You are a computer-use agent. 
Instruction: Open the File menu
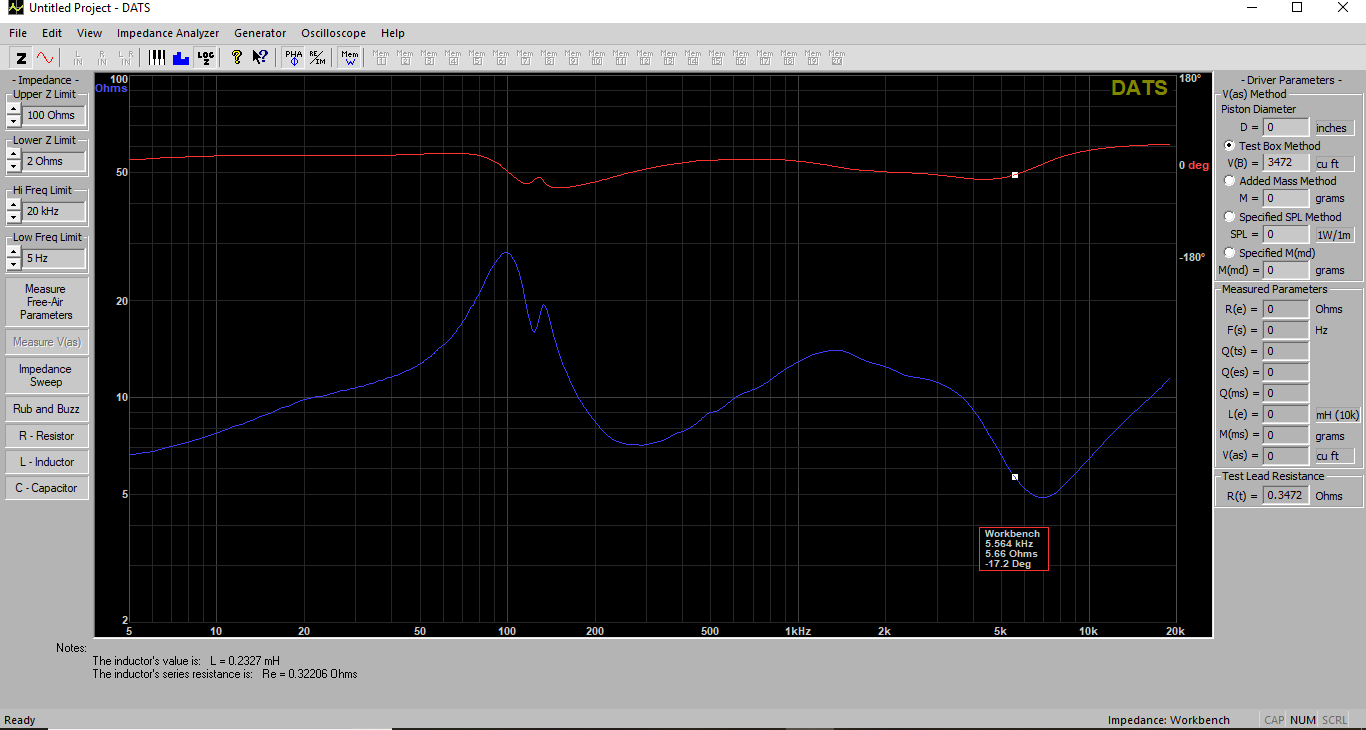18,33
